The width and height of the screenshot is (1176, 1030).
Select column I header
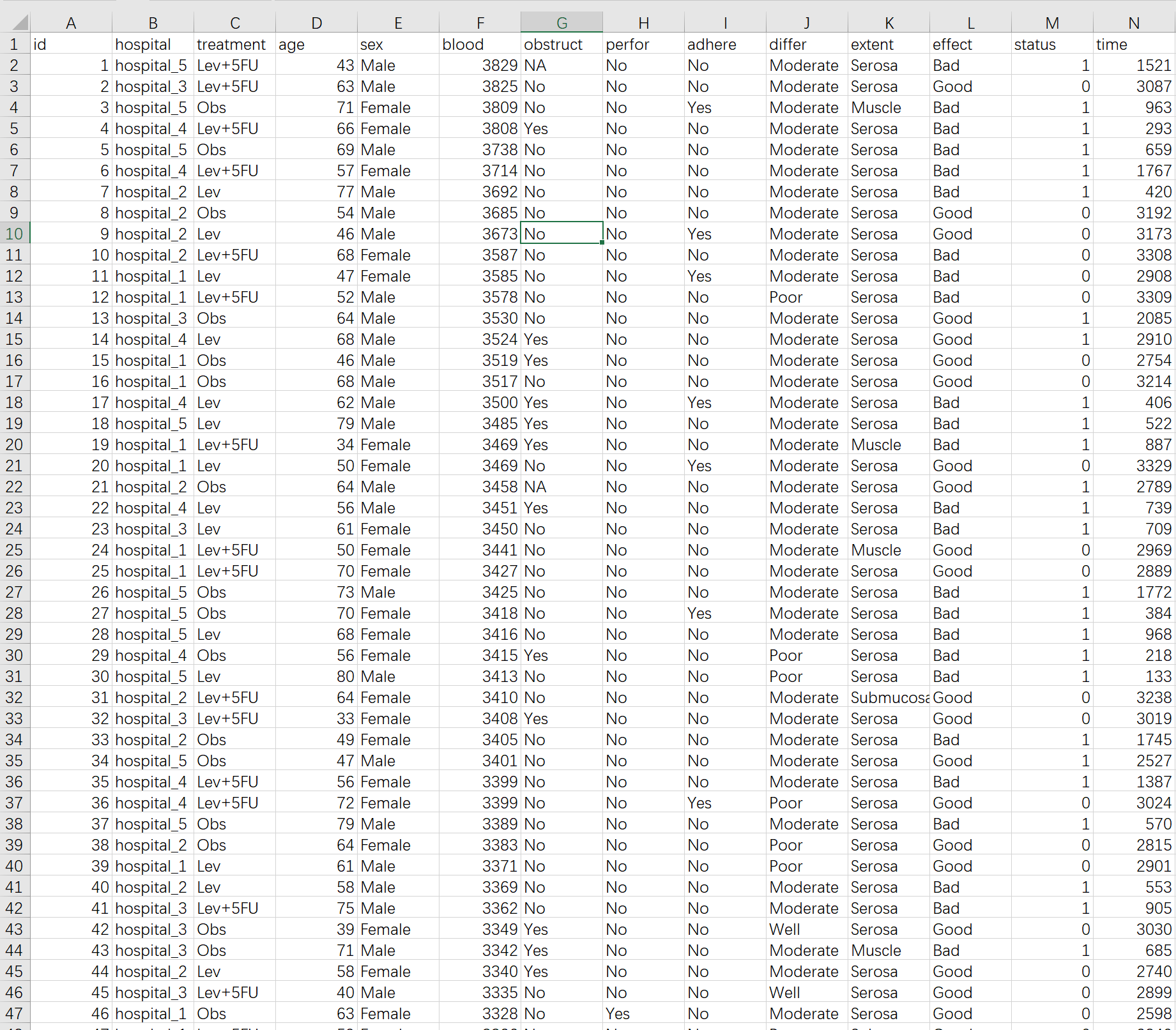click(x=725, y=23)
